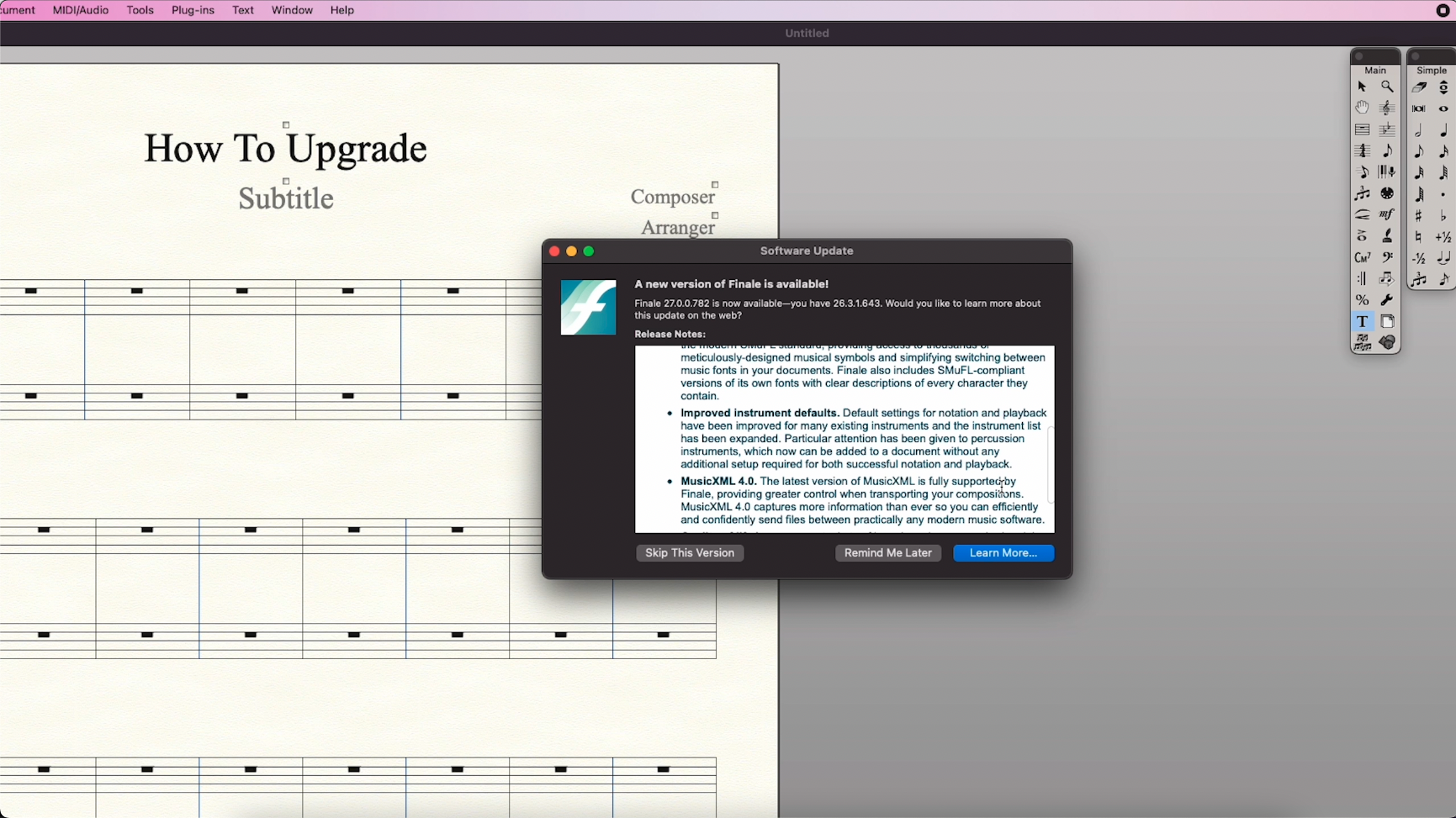Select the Expression mf tool

[1387, 215]
